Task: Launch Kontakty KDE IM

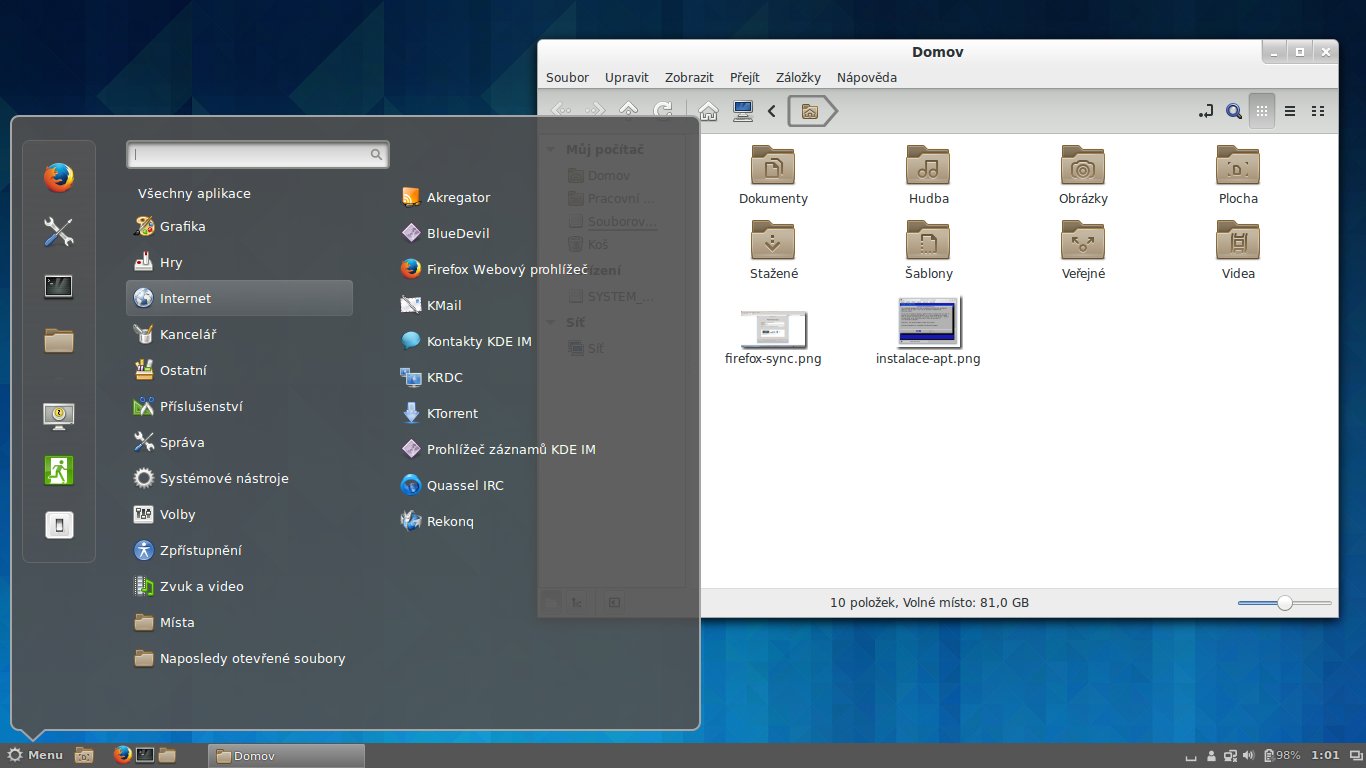Action: (x=466, y=341)
